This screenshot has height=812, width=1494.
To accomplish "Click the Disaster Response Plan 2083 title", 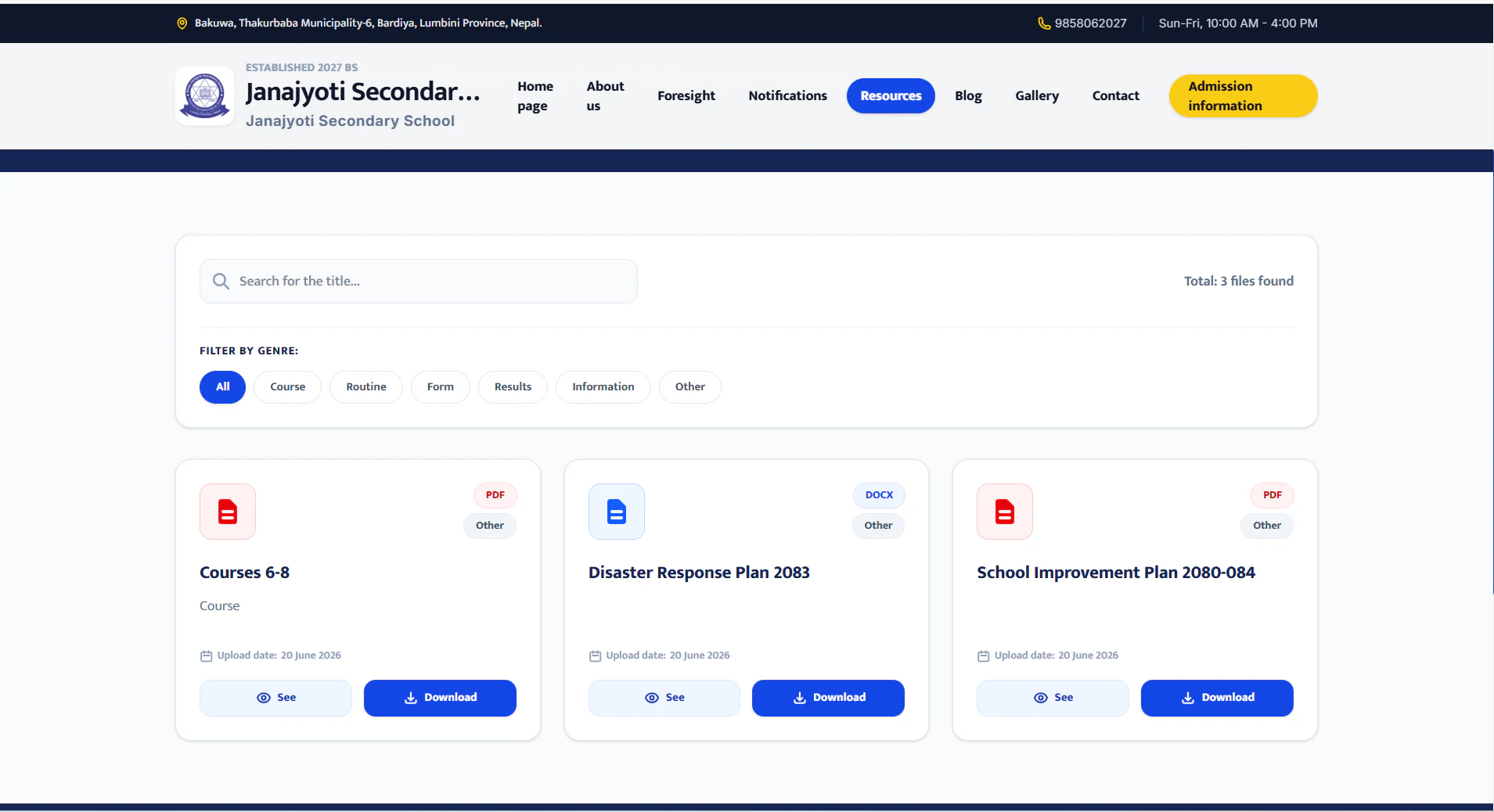I will 699,573.
